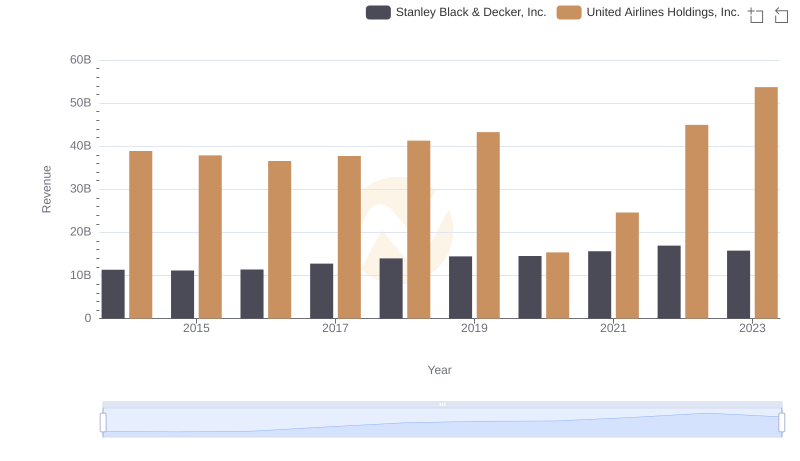Image resolution: width=800 pixels, height=461 pixels.
Task: Click the top move handle of zoom slider
Action: (442, 404)
